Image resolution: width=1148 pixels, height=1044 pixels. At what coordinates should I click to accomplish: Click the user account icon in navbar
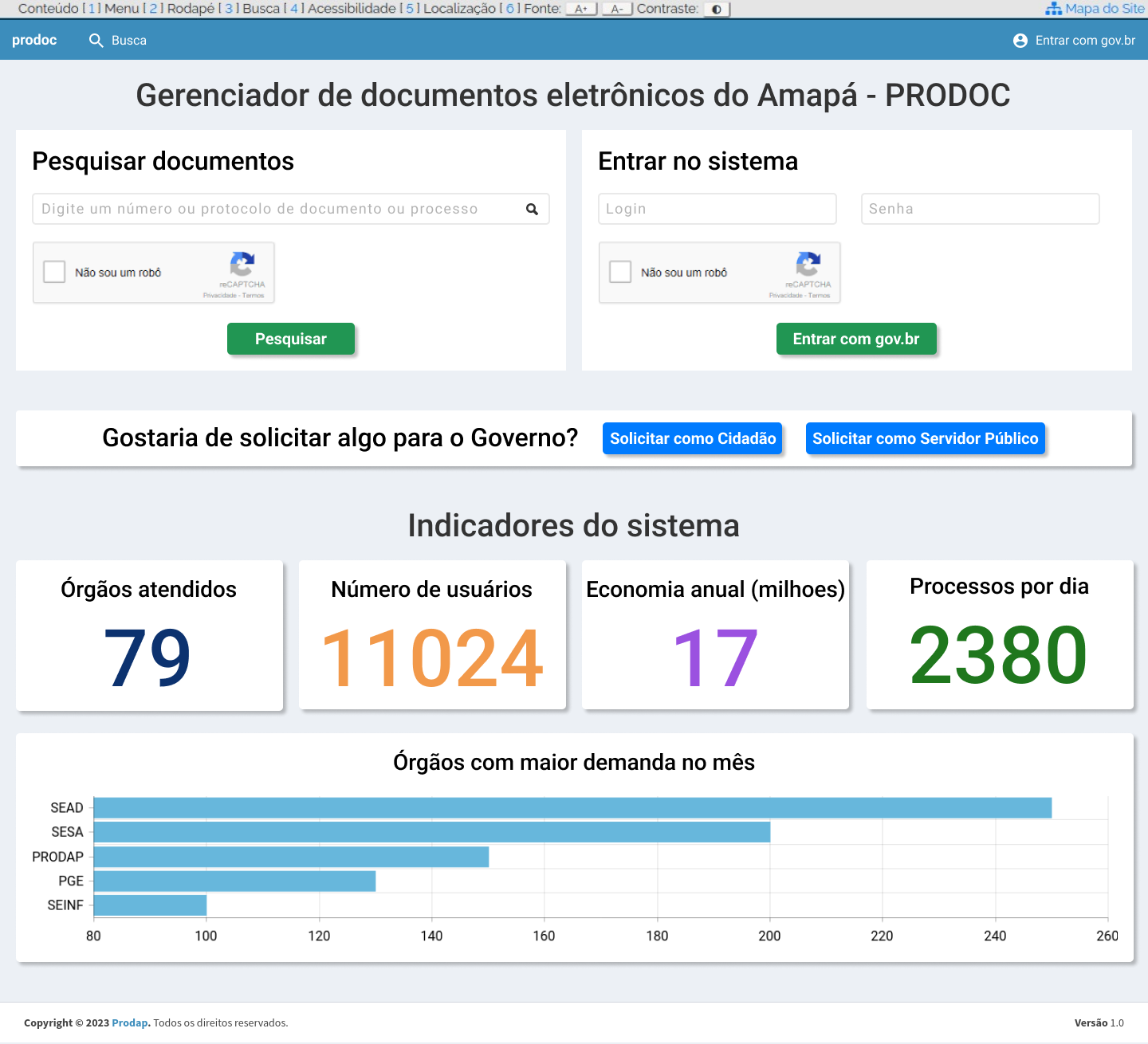1020,41
